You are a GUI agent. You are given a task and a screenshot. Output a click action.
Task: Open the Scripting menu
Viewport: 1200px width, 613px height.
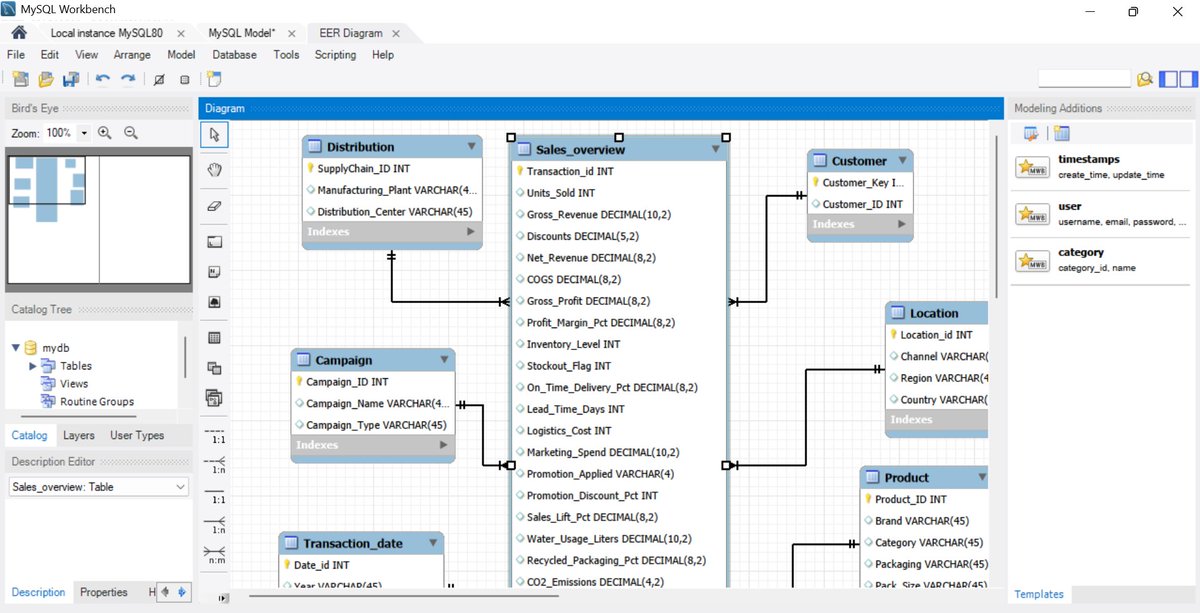pos(335,55)
